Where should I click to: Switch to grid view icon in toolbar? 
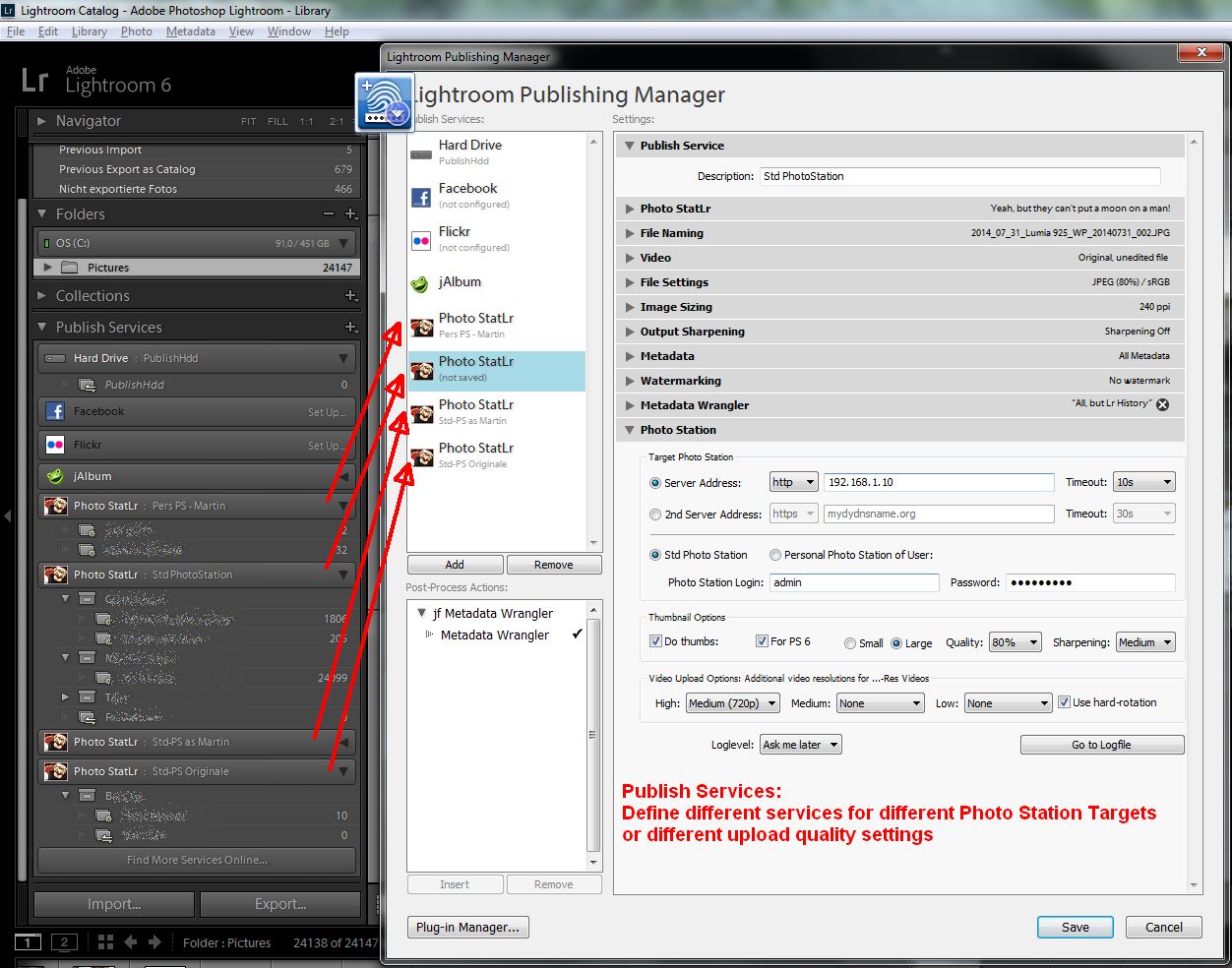click(x=105, y=942)
